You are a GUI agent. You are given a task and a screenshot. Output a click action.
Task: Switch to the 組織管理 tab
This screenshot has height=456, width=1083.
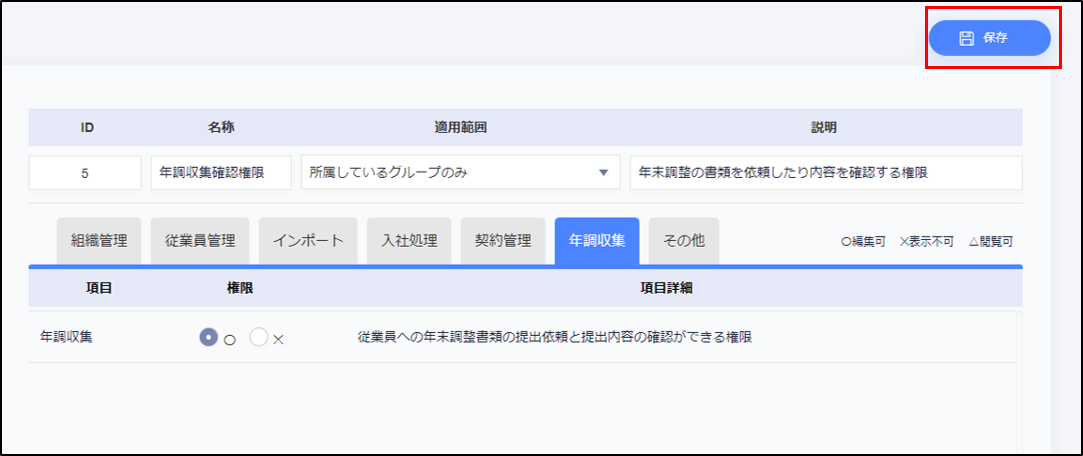tap(99, 241)
